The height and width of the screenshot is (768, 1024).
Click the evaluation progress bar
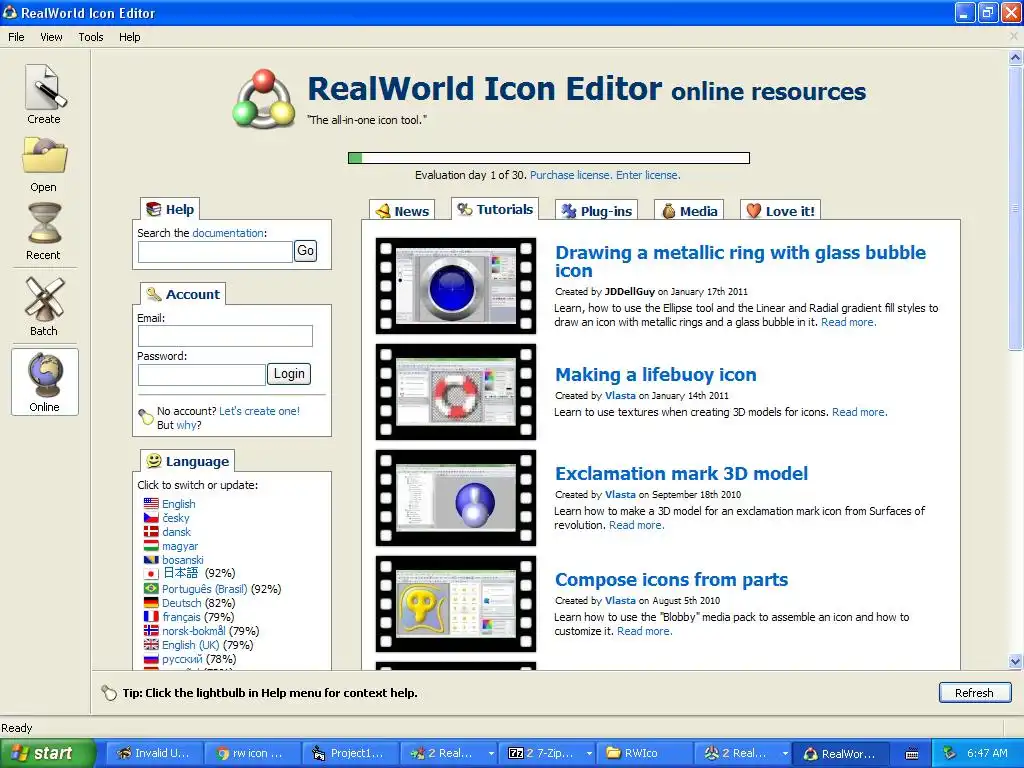[549, 158]
